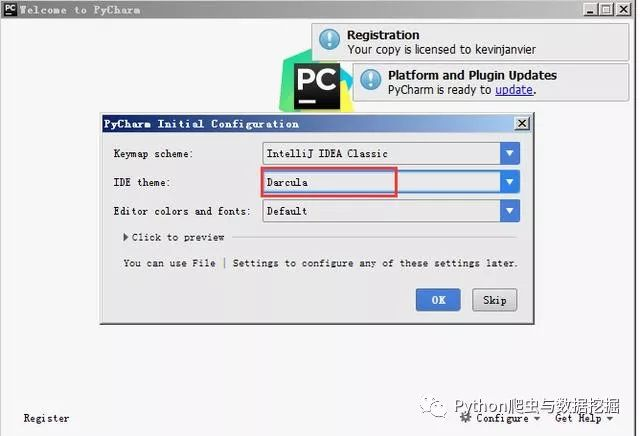Viewport: 640px width, 436px height.
Task: Click the Register link in Welcome window
Action: pos(47,418)
